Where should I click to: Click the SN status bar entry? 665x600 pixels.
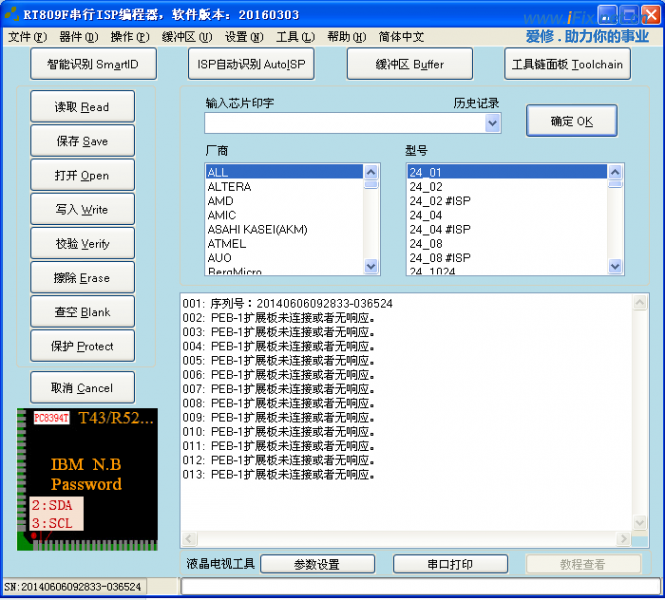(x=73, y=587)
